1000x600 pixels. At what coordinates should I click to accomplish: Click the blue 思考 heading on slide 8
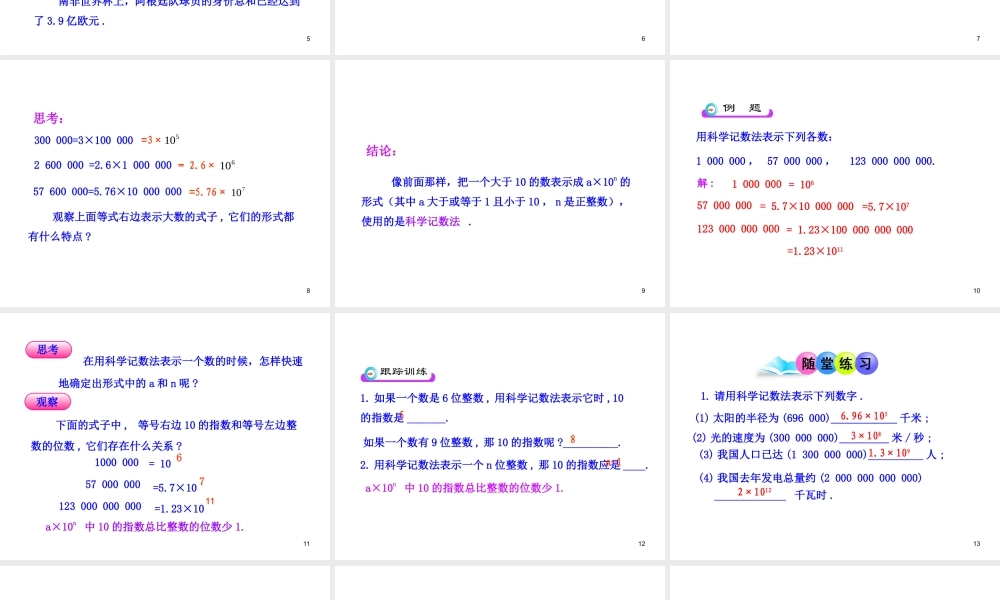(x=45, y=117)
